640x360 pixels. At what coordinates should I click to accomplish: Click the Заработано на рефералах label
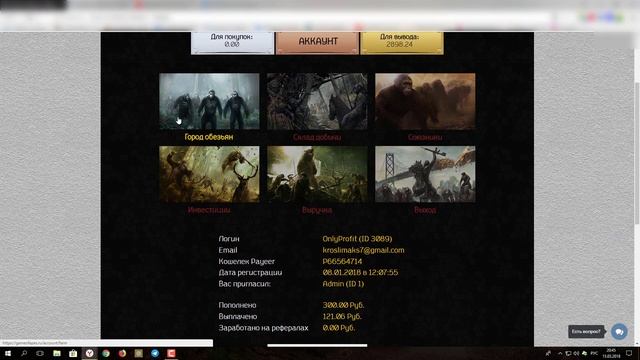click(263, 328)
